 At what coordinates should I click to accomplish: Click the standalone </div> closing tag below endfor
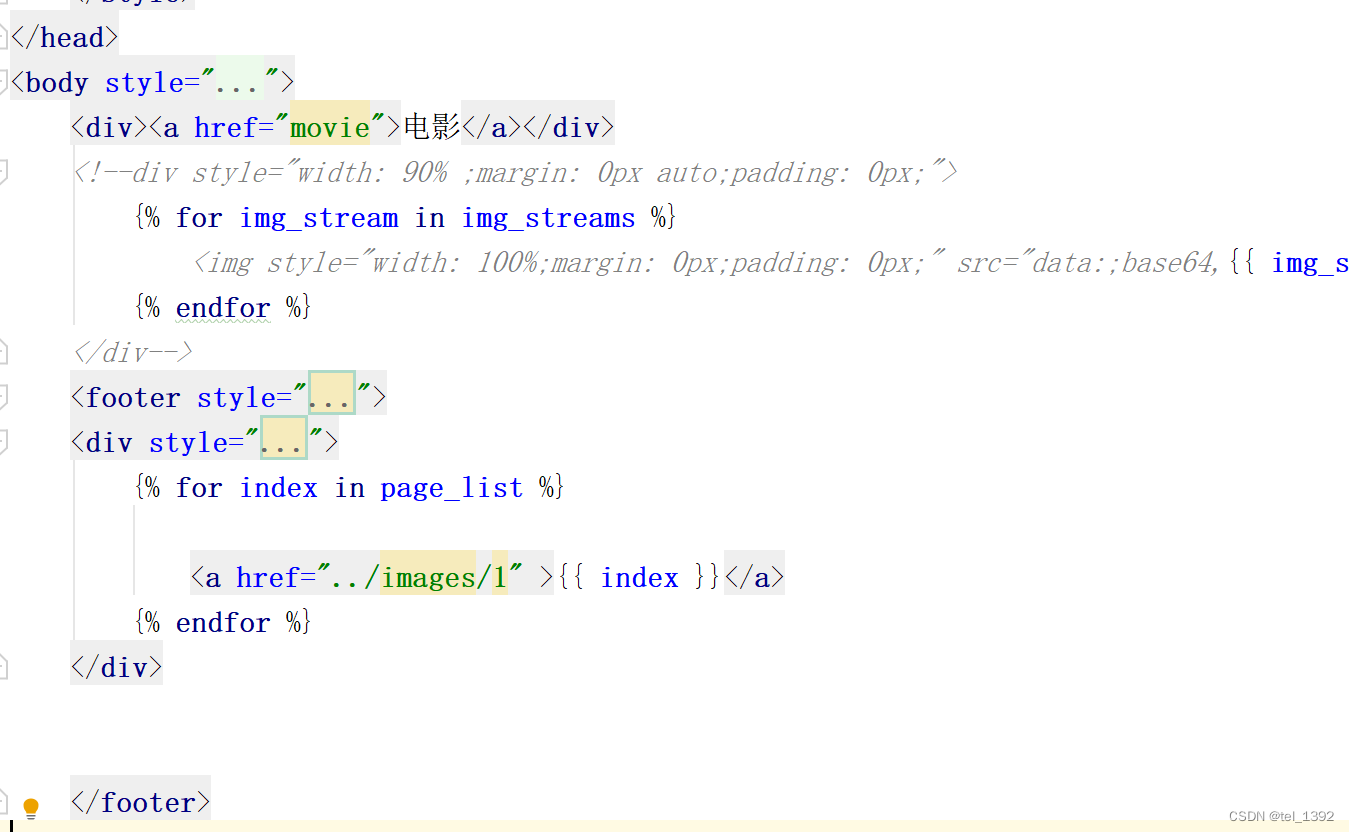(116, 667)
